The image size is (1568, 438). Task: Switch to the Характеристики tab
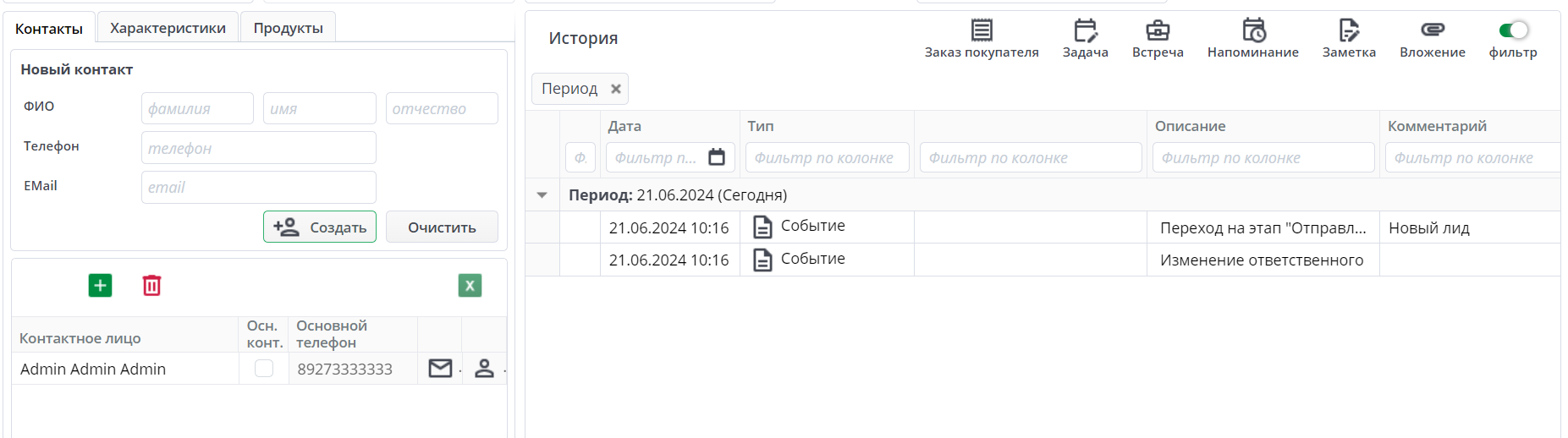coord(168,28)
